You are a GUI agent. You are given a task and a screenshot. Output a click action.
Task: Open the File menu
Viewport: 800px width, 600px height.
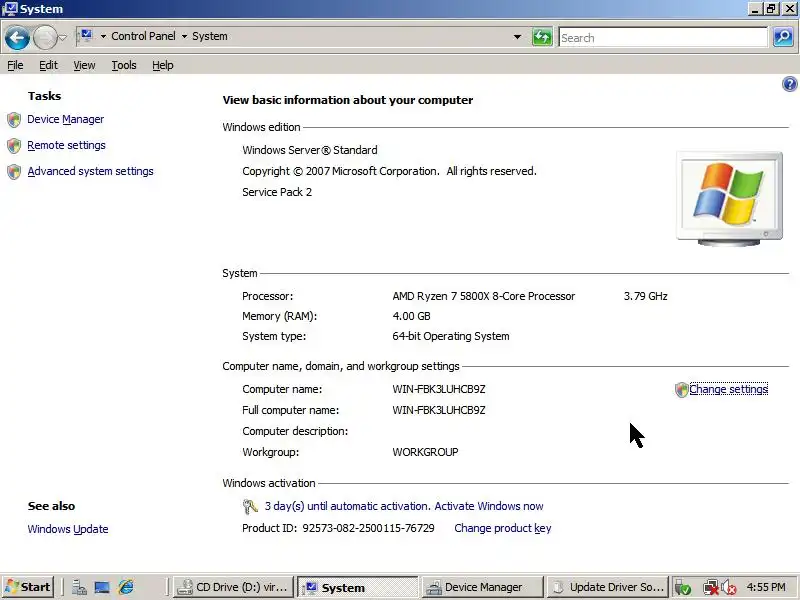pos(15,65)
